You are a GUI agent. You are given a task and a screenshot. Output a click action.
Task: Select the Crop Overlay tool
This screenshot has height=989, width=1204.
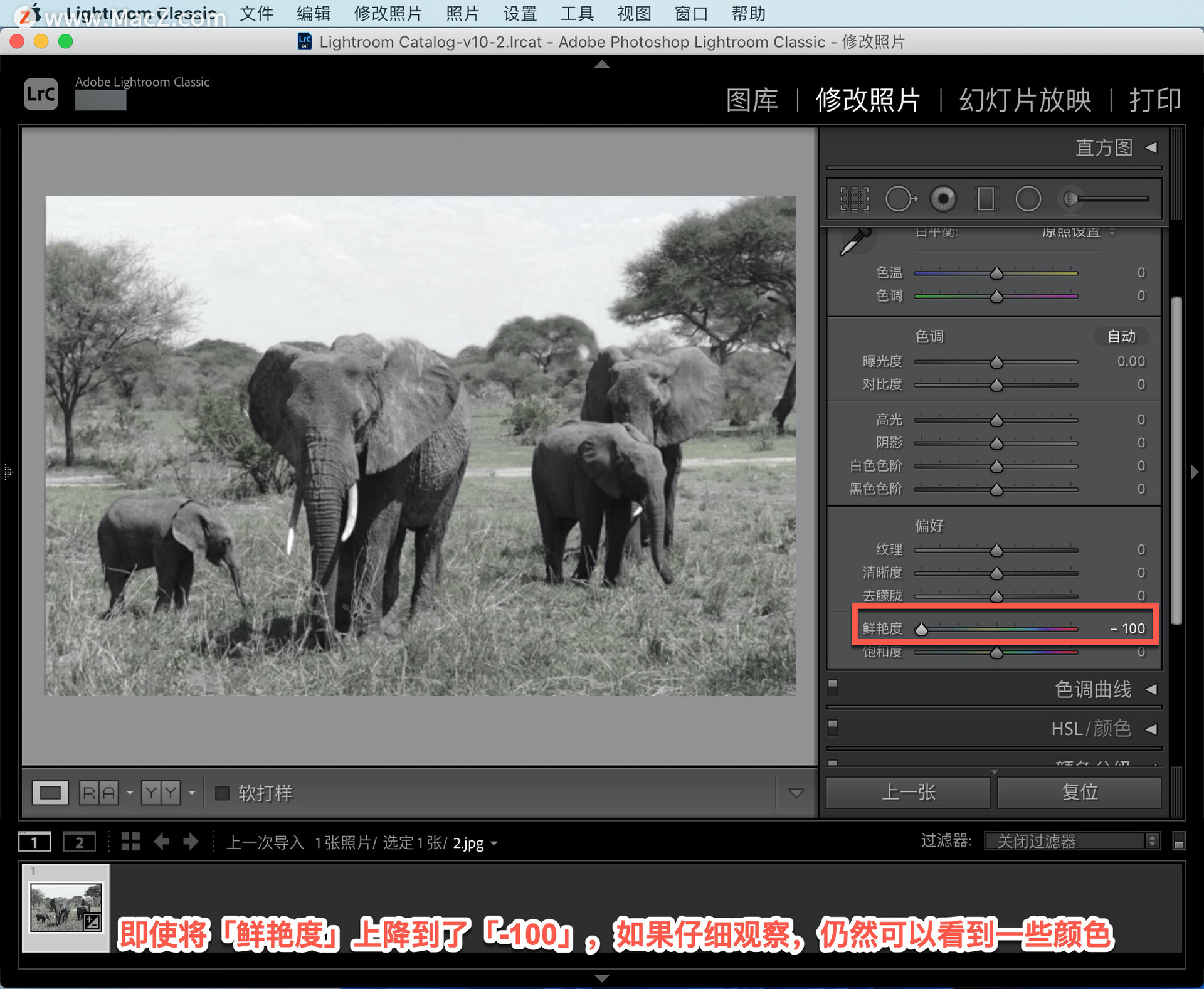coord(854,199)
